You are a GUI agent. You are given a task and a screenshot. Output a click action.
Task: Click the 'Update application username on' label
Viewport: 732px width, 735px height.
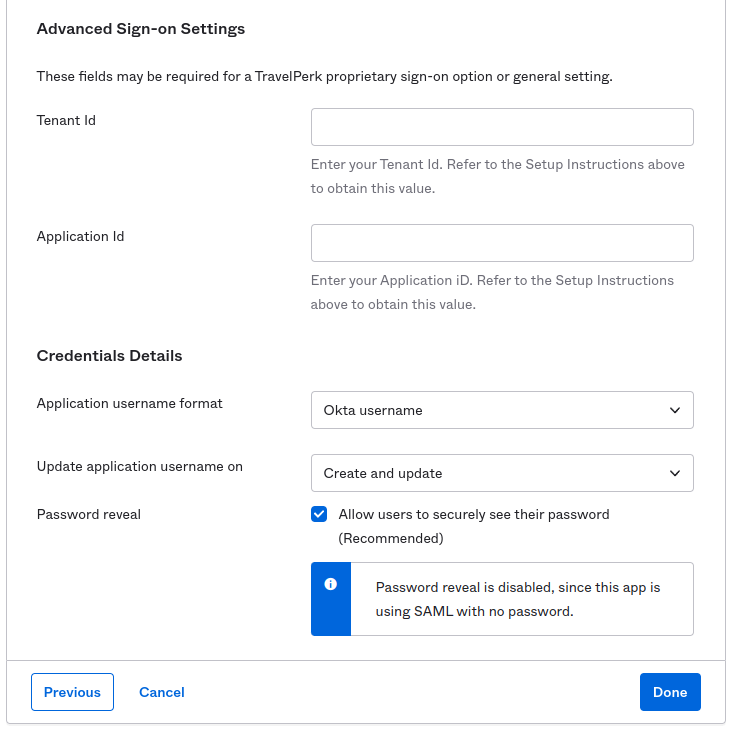pyautogui.click(x=140, y=466)
